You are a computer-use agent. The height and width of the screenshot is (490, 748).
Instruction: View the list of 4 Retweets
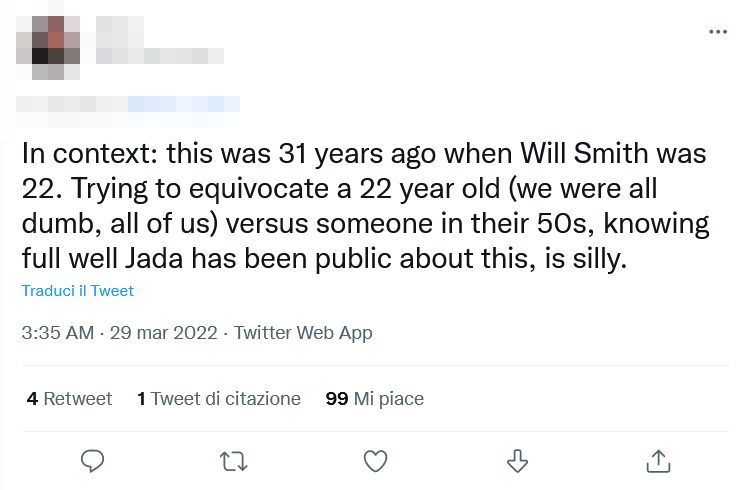[69, 398]
